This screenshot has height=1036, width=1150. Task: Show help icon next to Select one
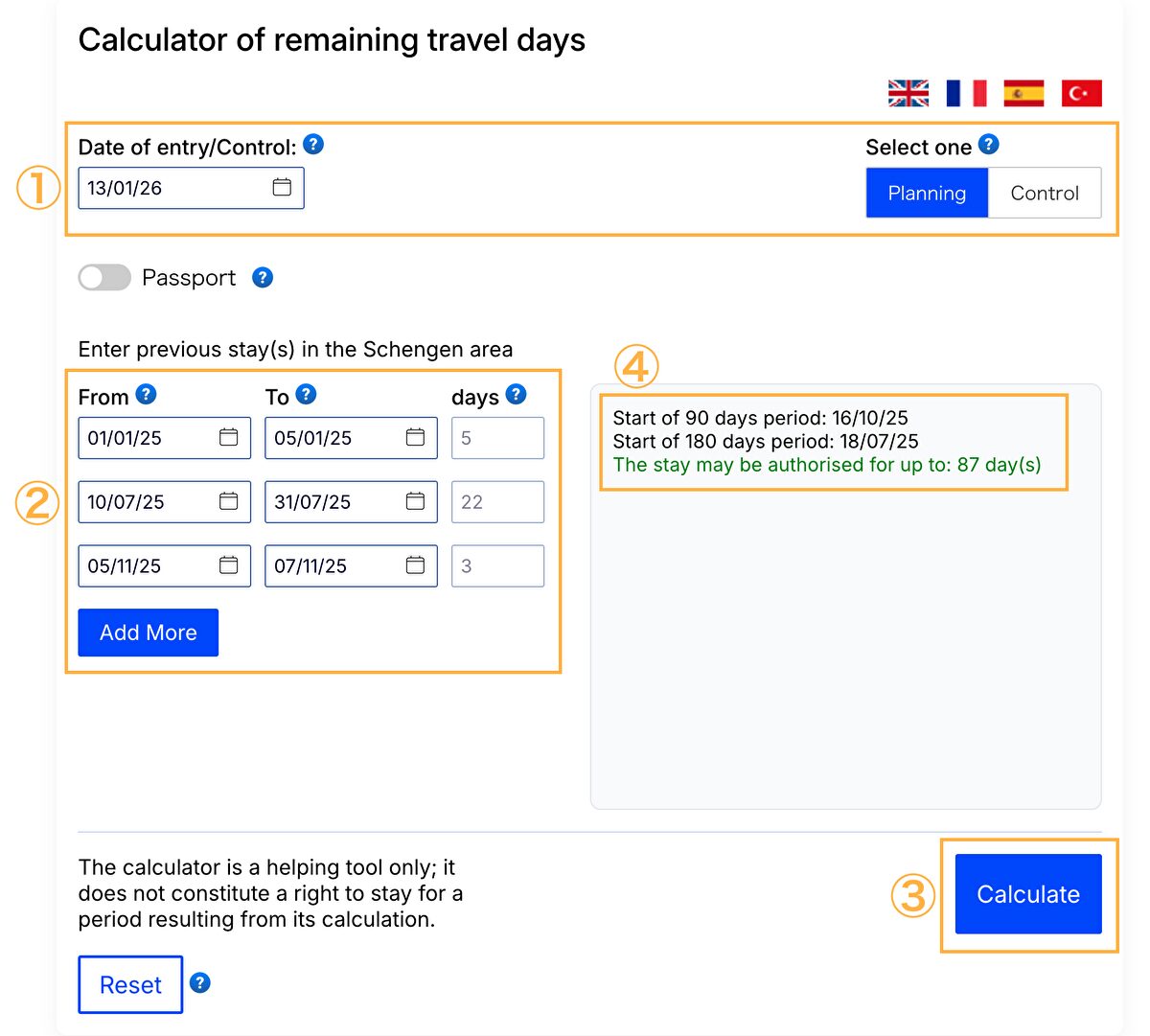tap(989, 145)
